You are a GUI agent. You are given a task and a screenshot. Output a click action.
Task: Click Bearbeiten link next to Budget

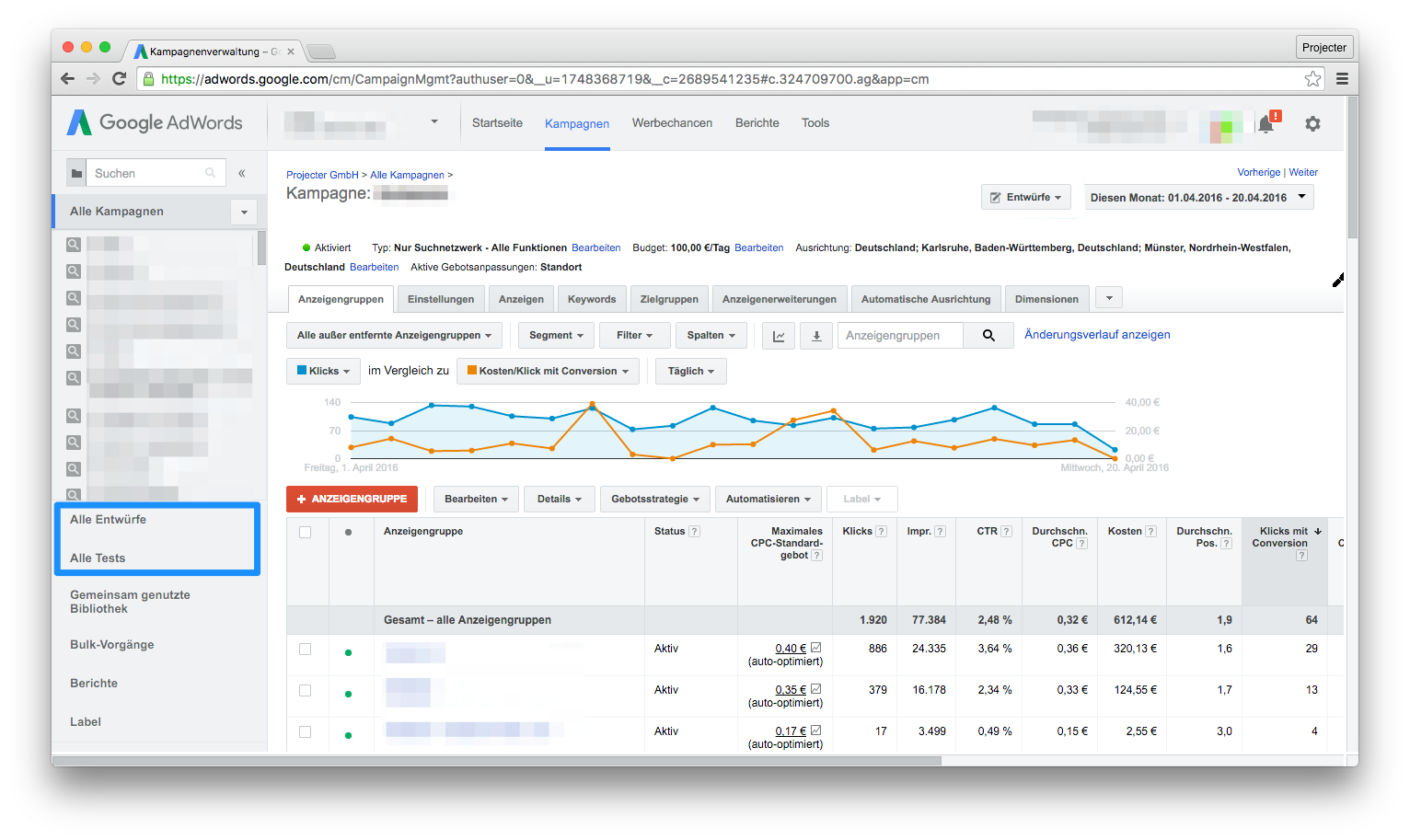point(758,247)
